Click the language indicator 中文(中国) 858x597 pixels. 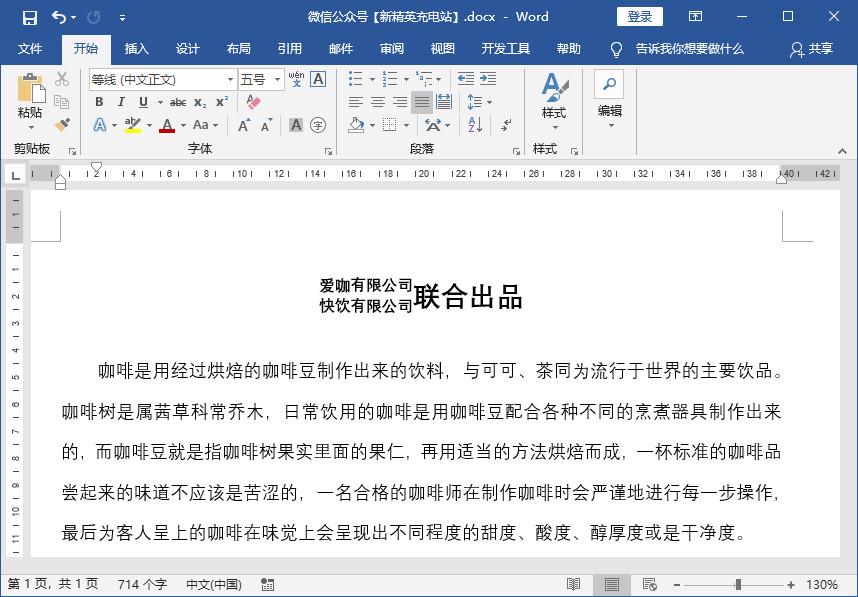[214, 584]
